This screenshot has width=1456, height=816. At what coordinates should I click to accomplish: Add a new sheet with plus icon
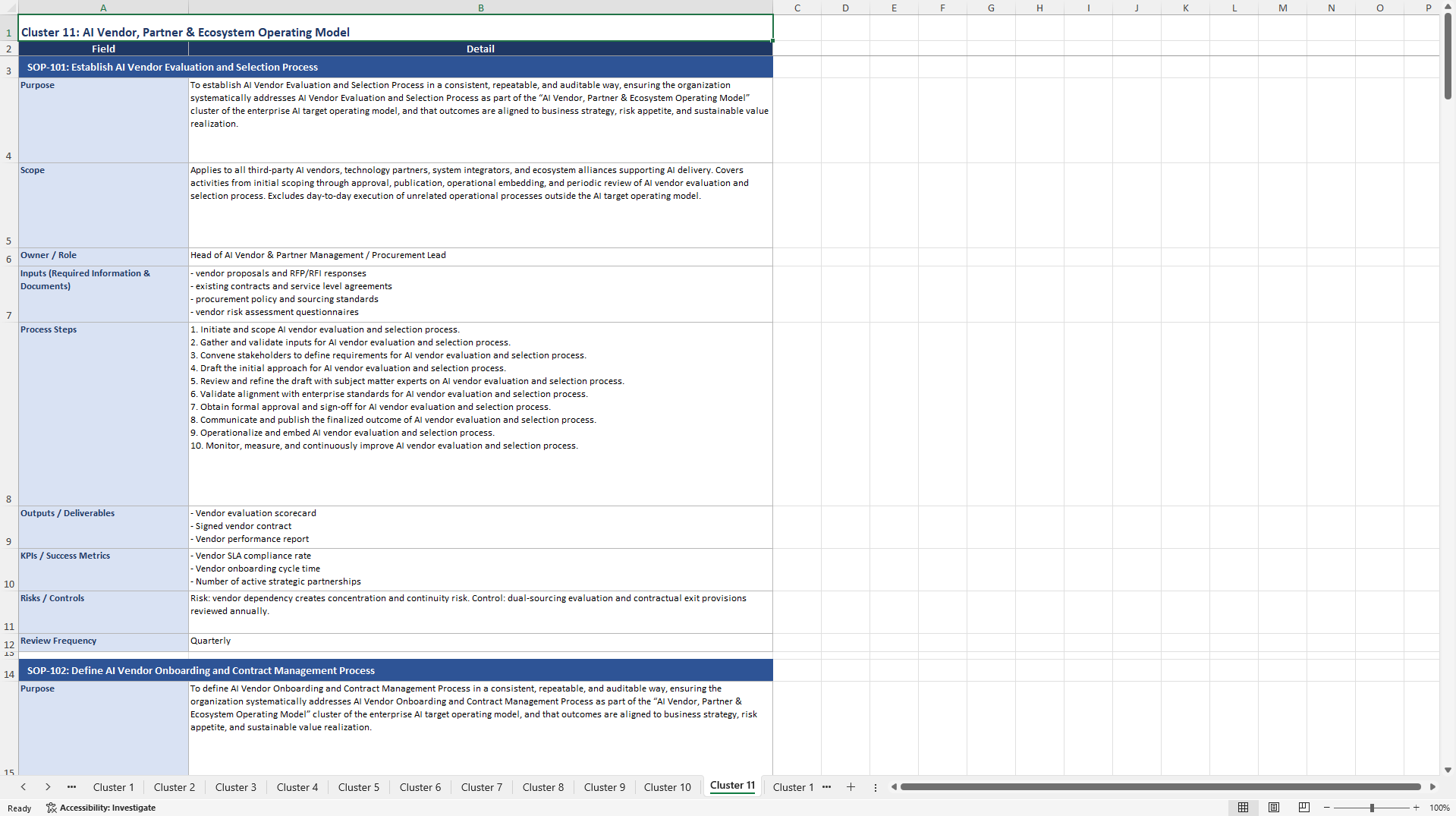851,787
